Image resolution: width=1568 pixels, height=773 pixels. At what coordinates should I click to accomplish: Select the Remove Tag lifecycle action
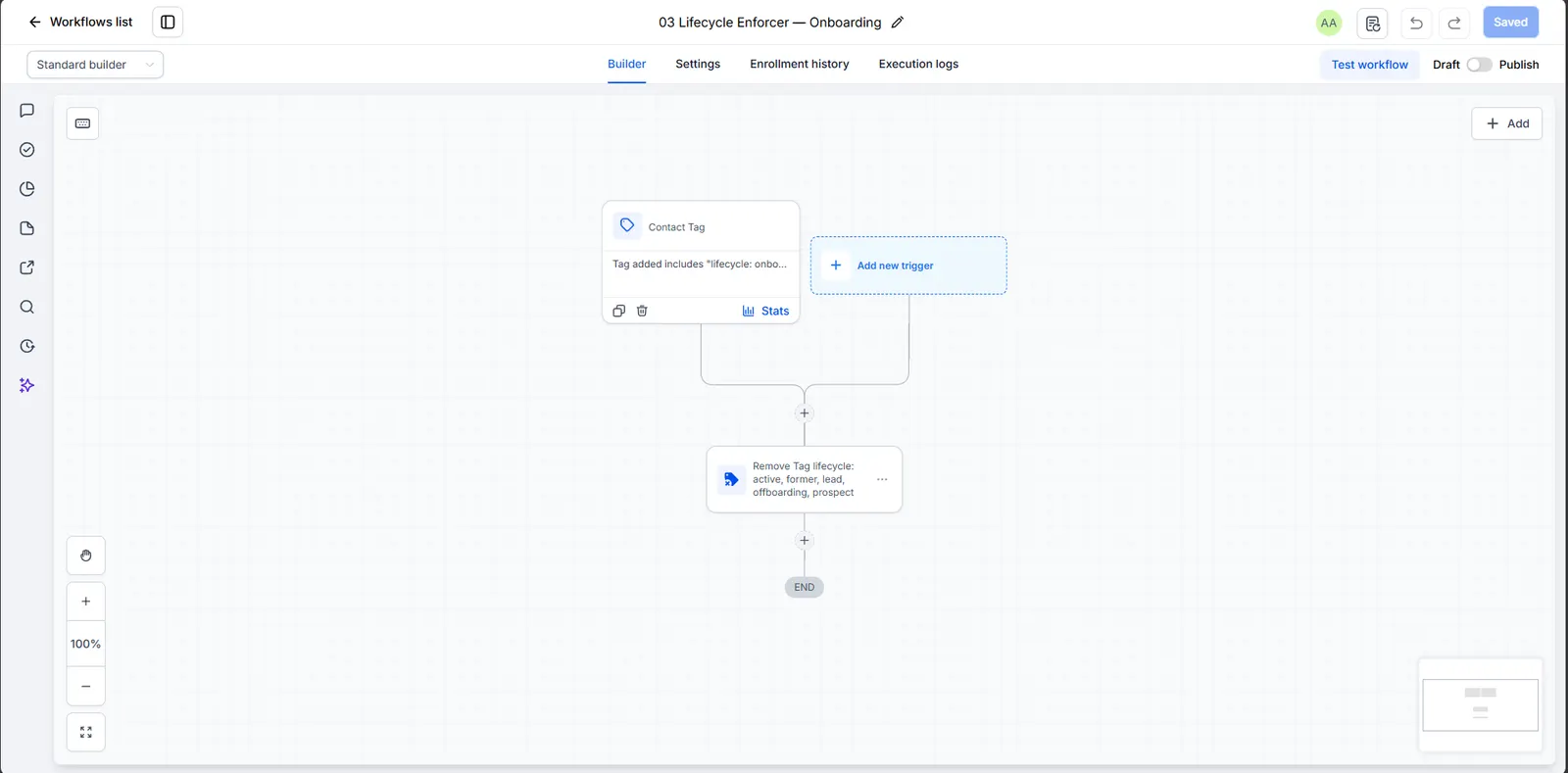805,479
